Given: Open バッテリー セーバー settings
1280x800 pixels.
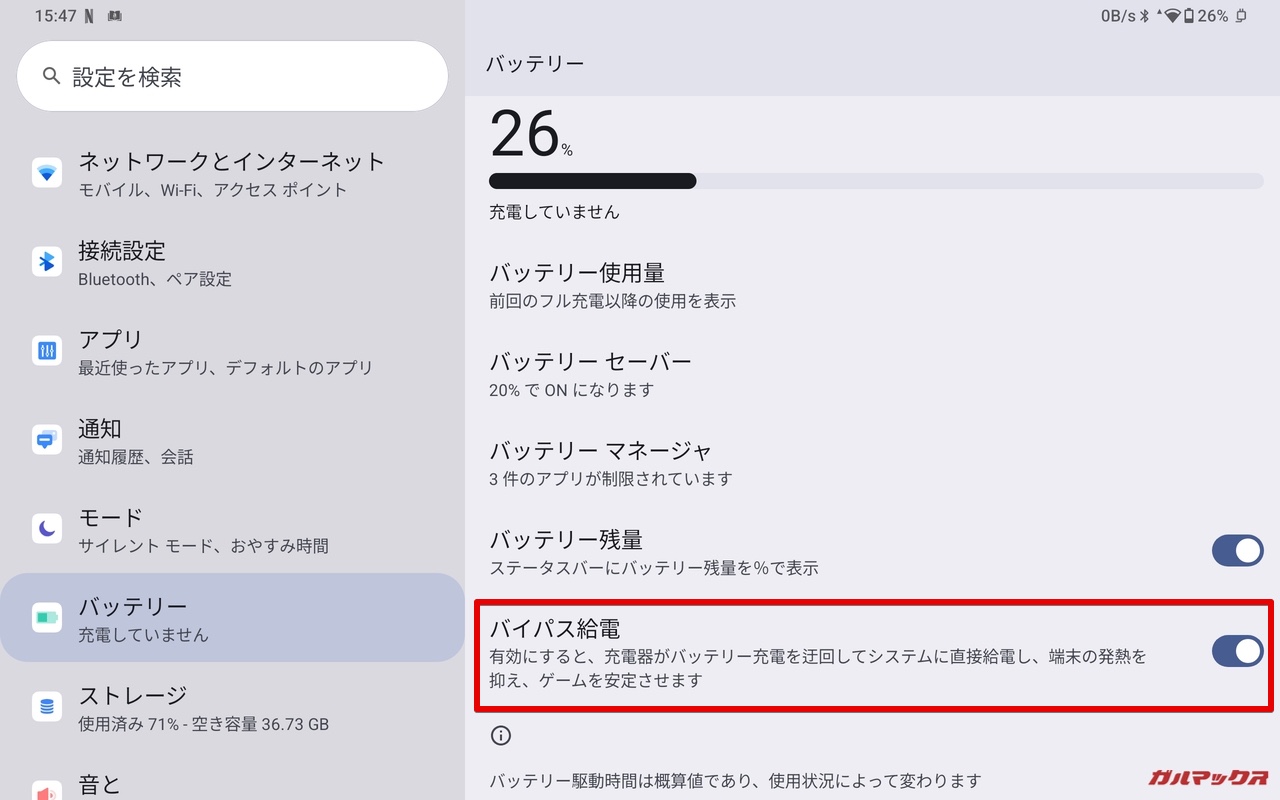Looking at the screenshot, I should tap(872, 374).
